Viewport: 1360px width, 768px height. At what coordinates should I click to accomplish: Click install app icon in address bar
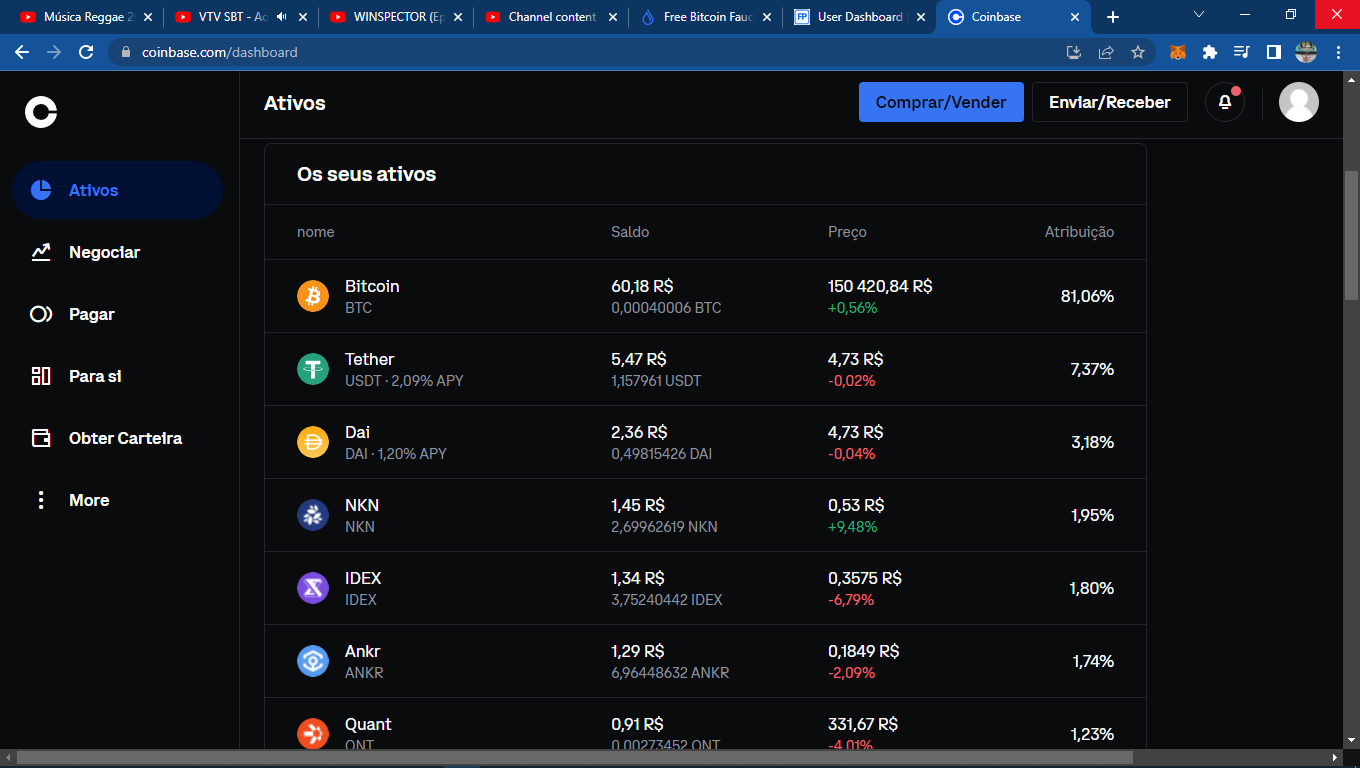coord(1074,52)
